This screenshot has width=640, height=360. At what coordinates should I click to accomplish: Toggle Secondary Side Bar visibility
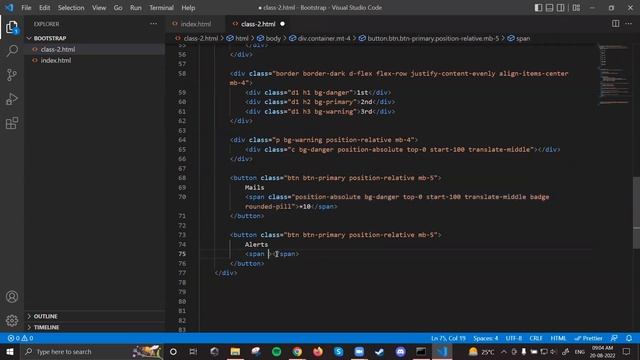point(561,8)
